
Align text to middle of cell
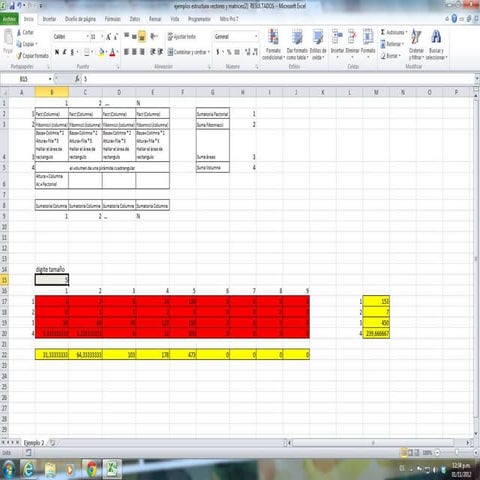click(134, 36)
